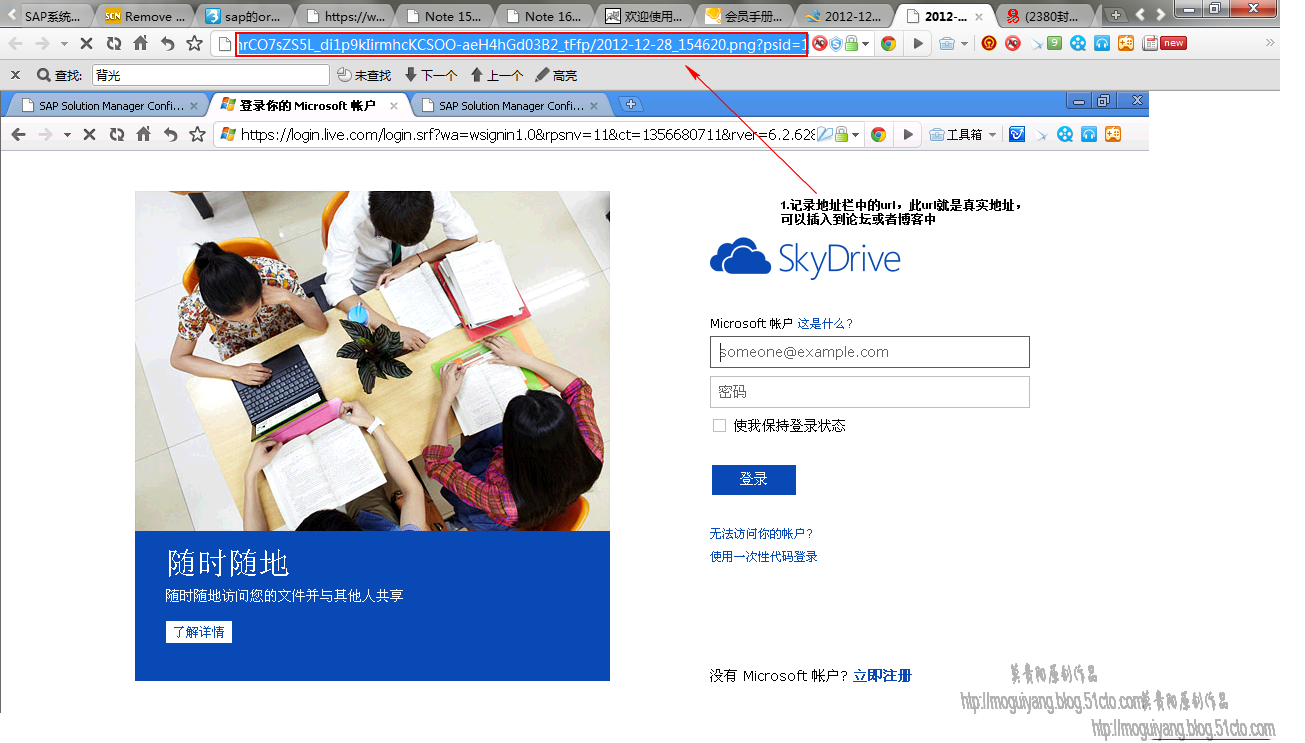Stop loading in the outer browser toolbar
1305x743 pixels.
(x=86, y=44)
